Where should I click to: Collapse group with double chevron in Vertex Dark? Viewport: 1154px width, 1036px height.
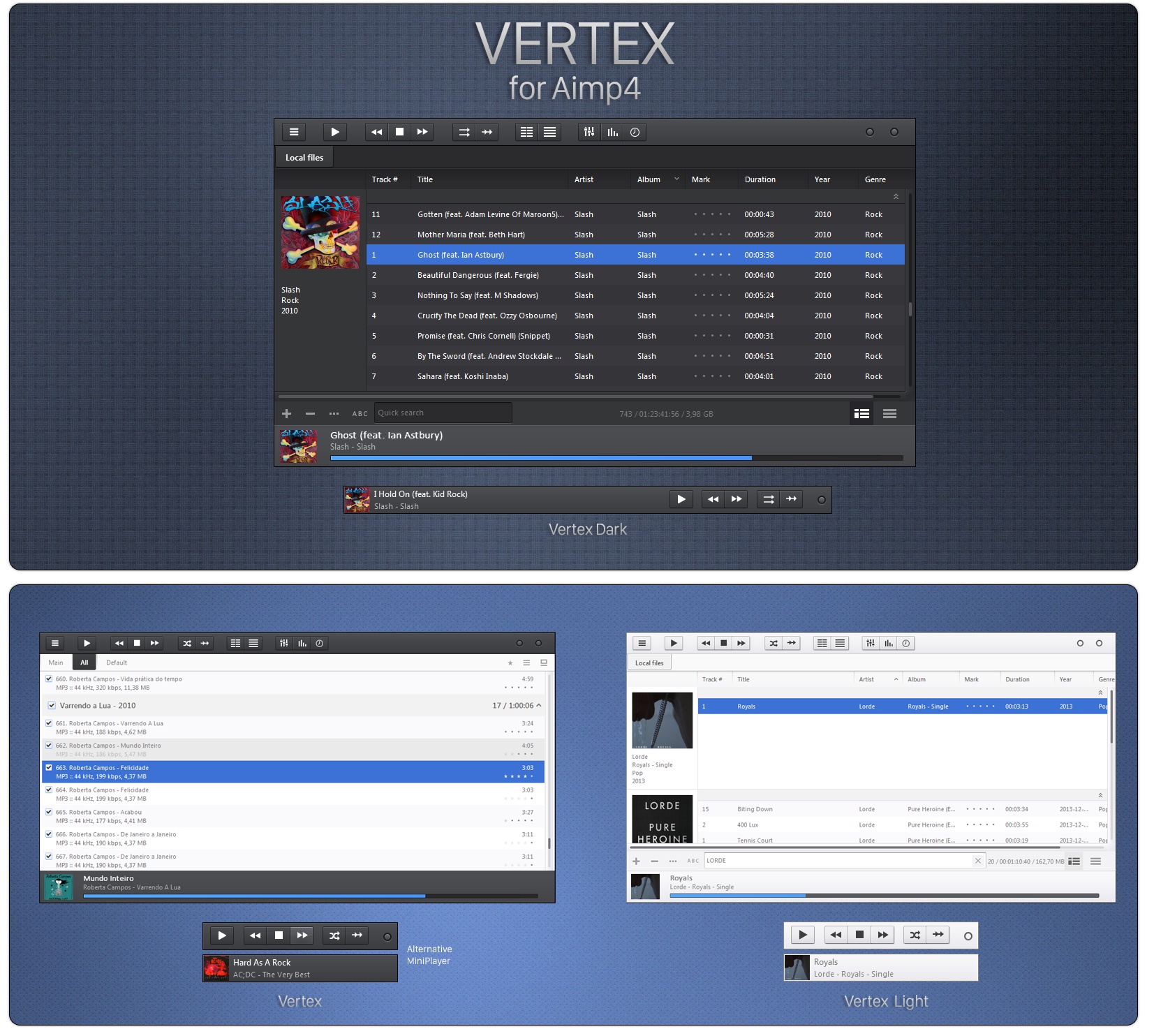pyautogui.click(x=896, y=197)
